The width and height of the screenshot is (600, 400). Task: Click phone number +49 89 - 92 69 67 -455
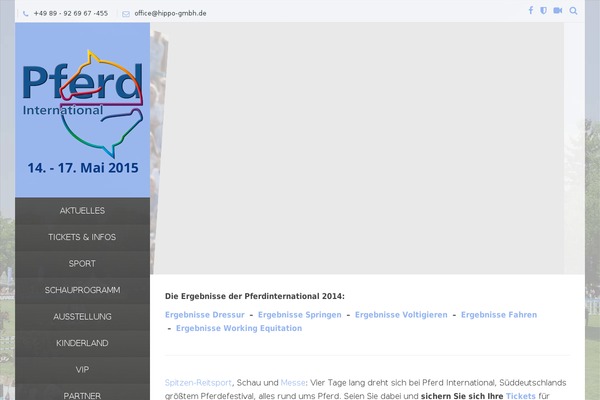click(x=71, y=13)
